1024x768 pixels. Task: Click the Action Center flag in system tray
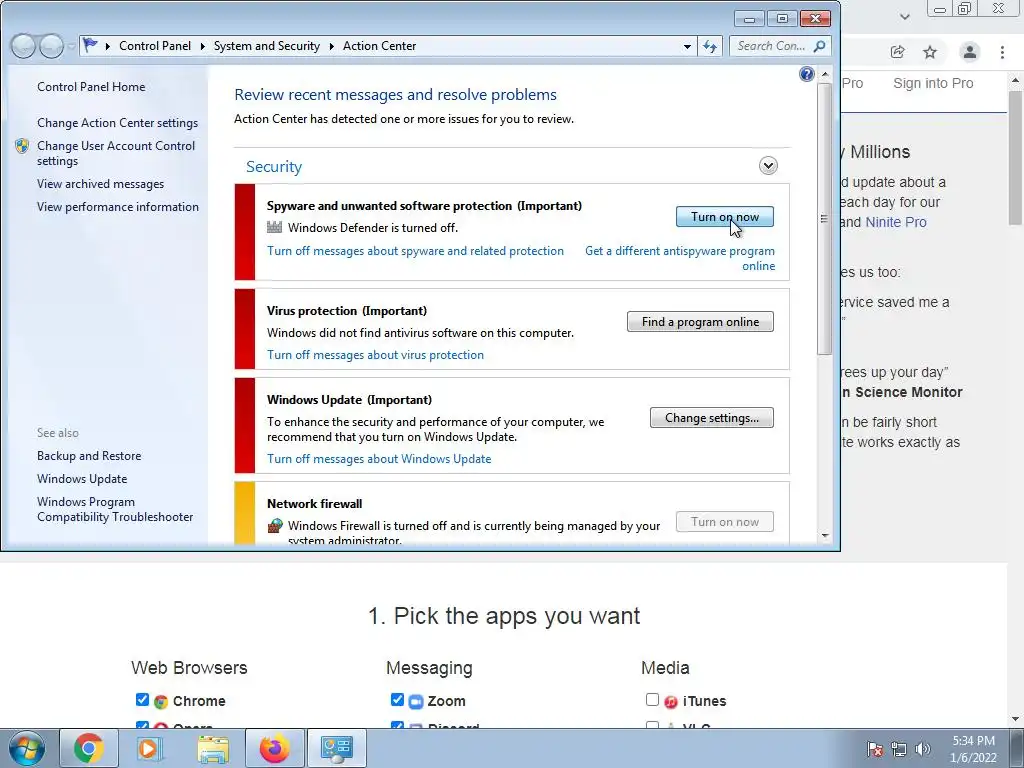click(875, 749)
